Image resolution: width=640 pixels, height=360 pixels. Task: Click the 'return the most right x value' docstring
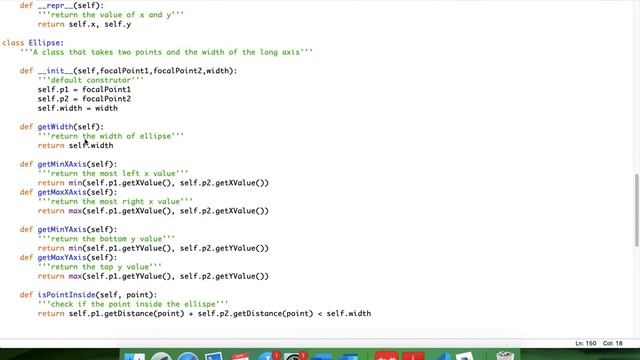[115, 202]
